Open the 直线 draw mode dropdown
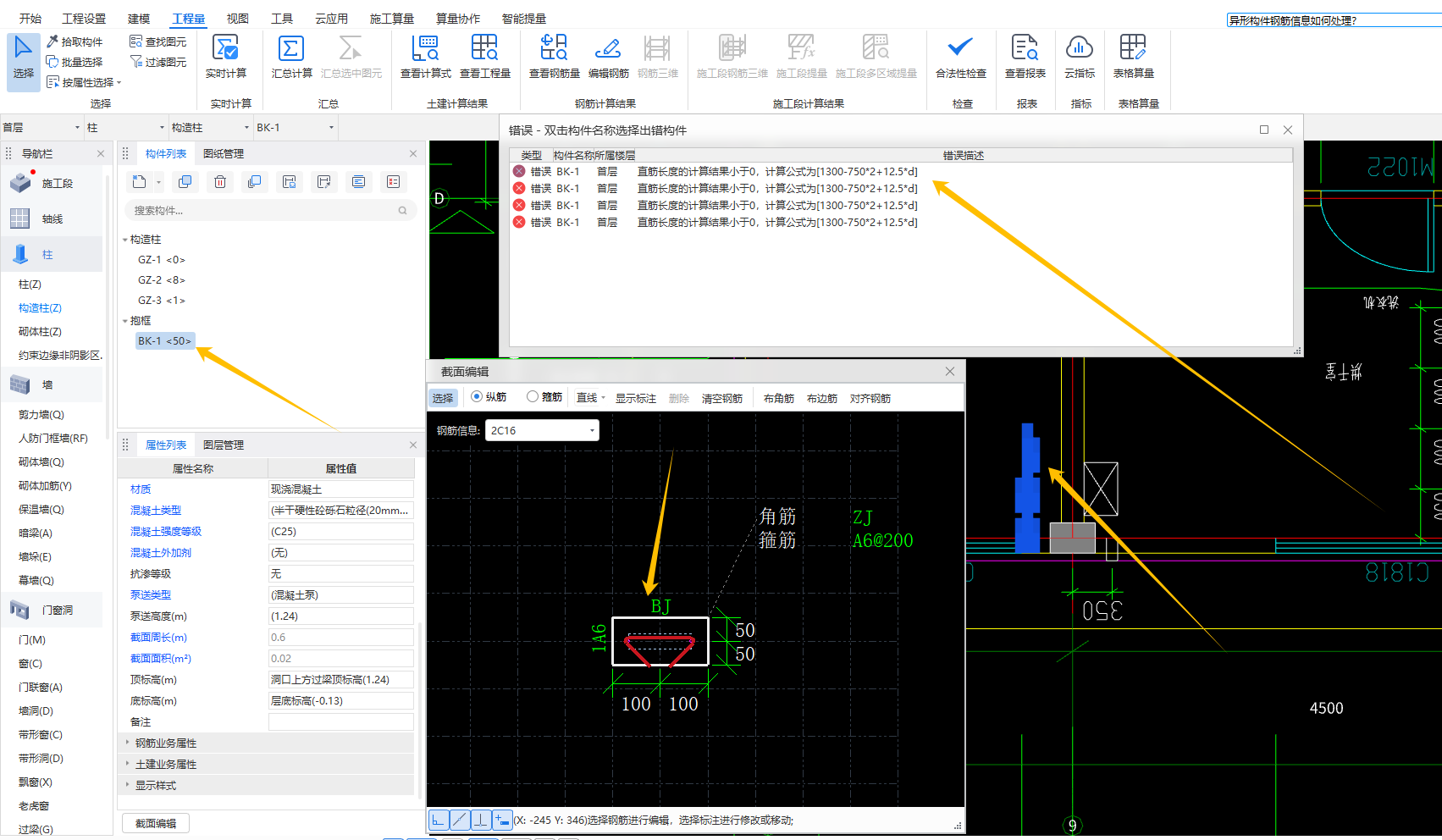The image size is (1442, 840). [x=591, y=398]
